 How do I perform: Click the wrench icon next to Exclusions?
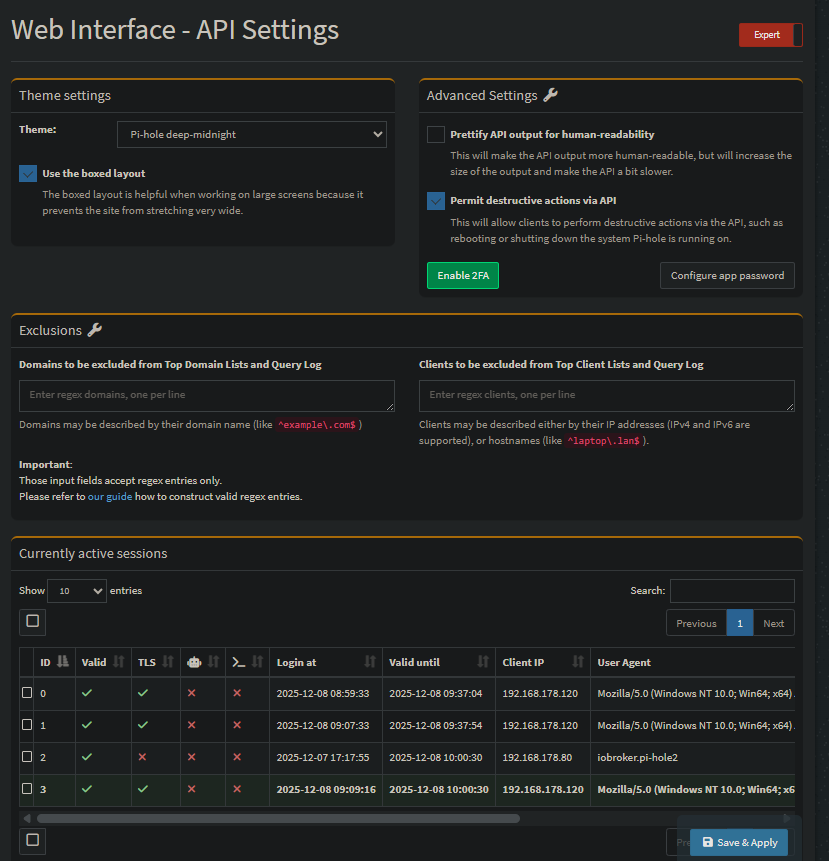click(x=95, y=330)
